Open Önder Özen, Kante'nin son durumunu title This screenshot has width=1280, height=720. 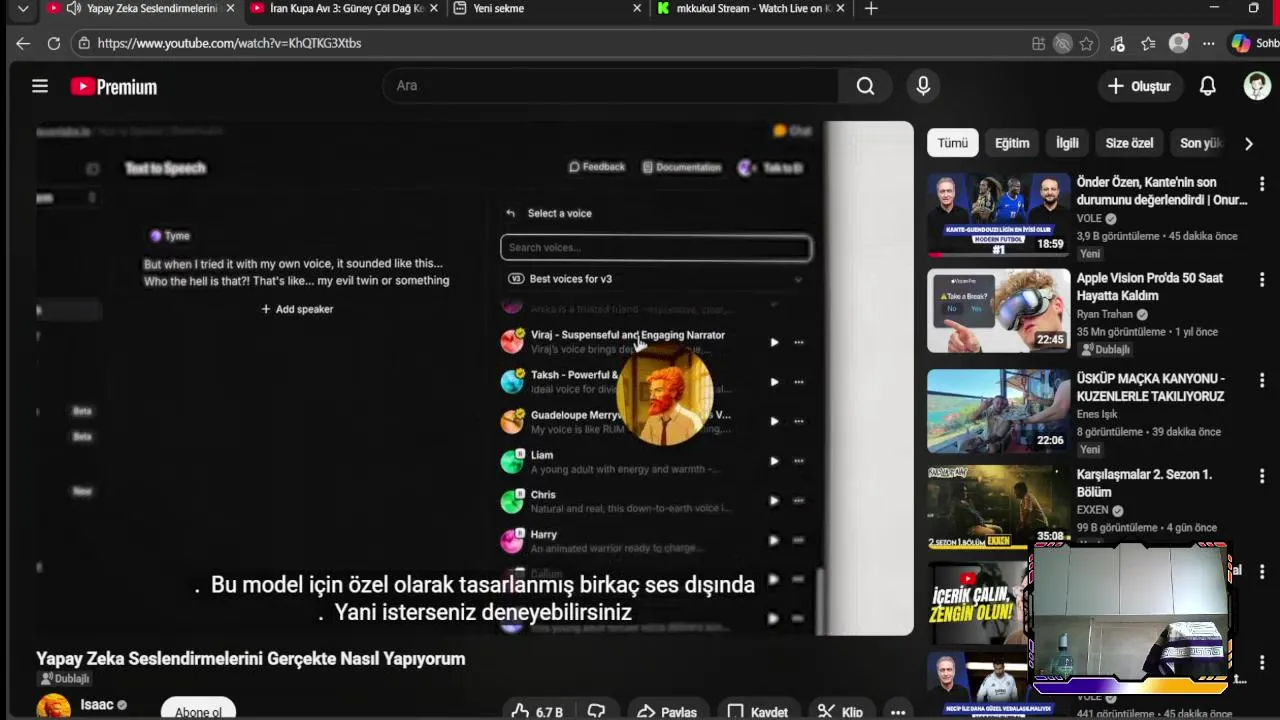[1162, 191]
